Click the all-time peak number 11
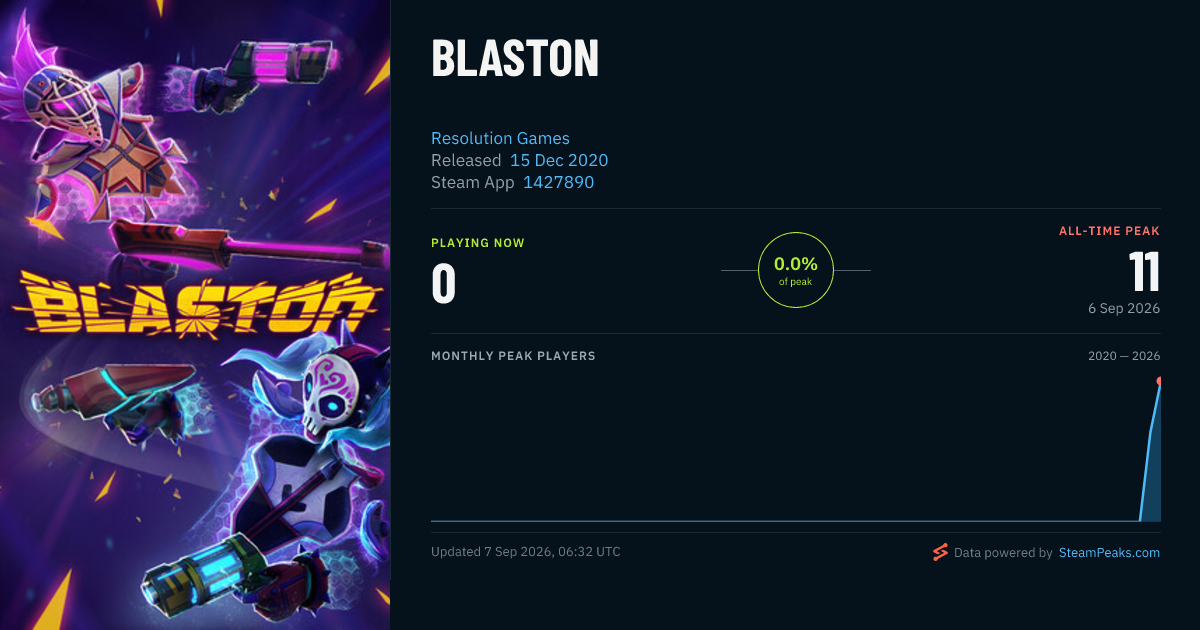 [1144, 271]
